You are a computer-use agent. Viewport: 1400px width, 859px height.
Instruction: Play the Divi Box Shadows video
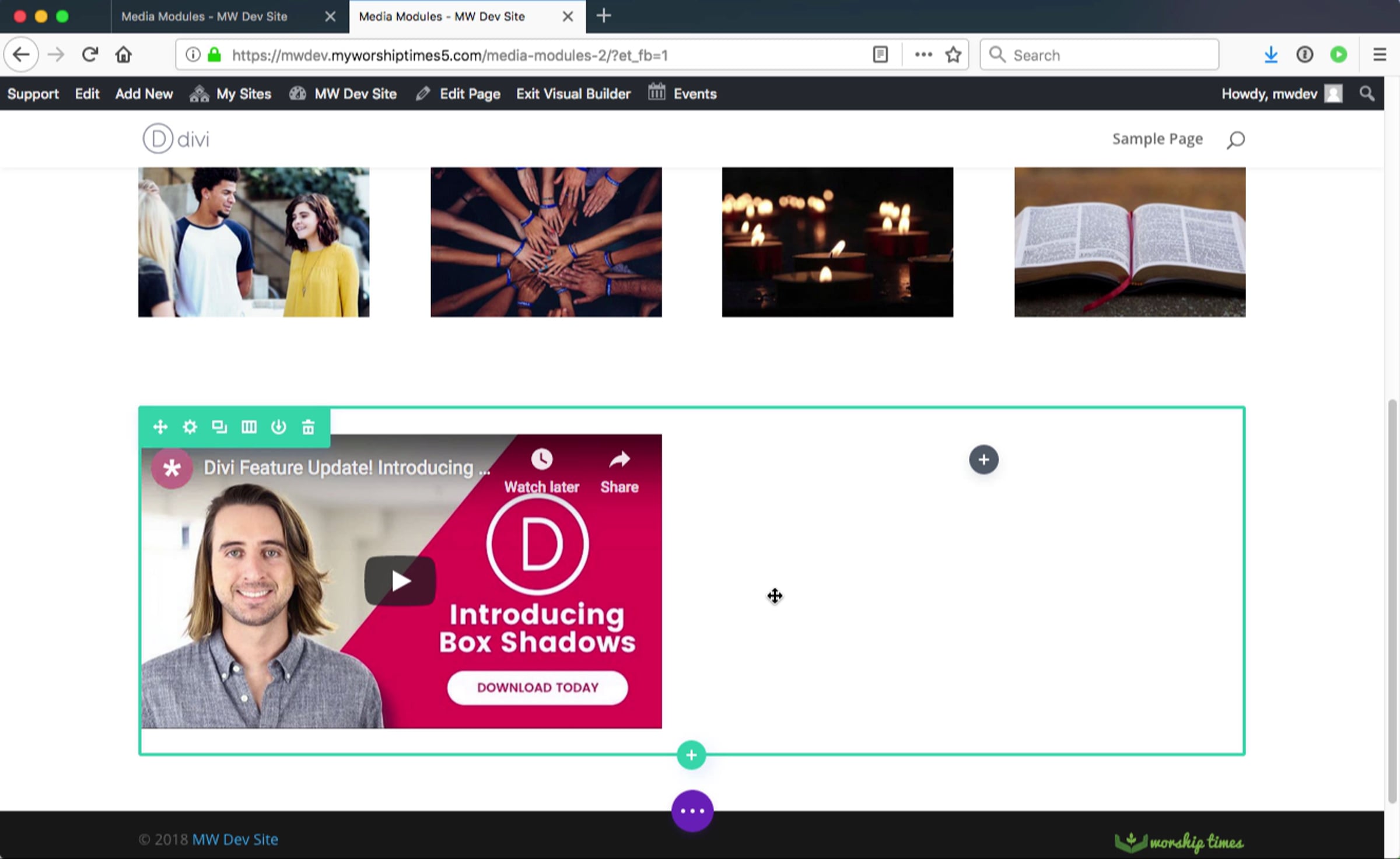click(400, 581)
